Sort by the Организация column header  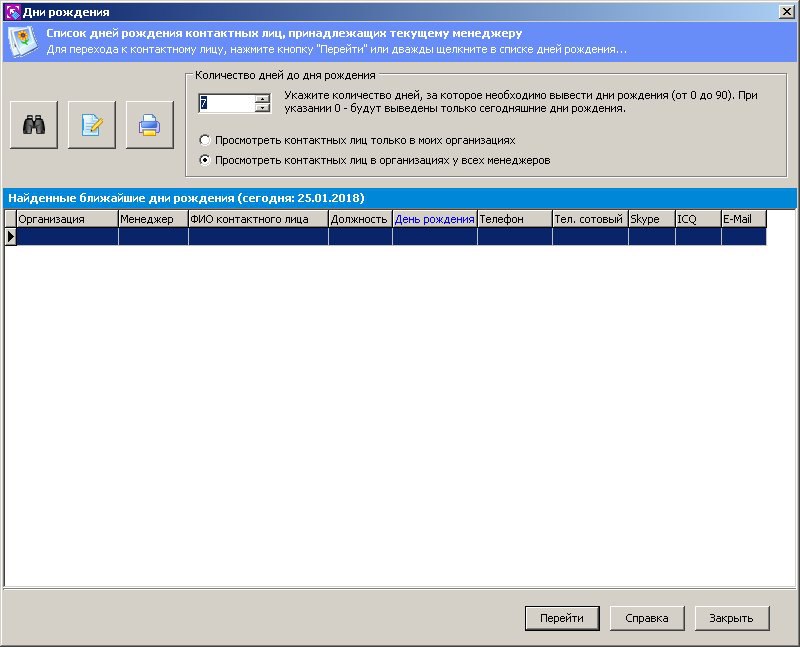click(67, 219)
